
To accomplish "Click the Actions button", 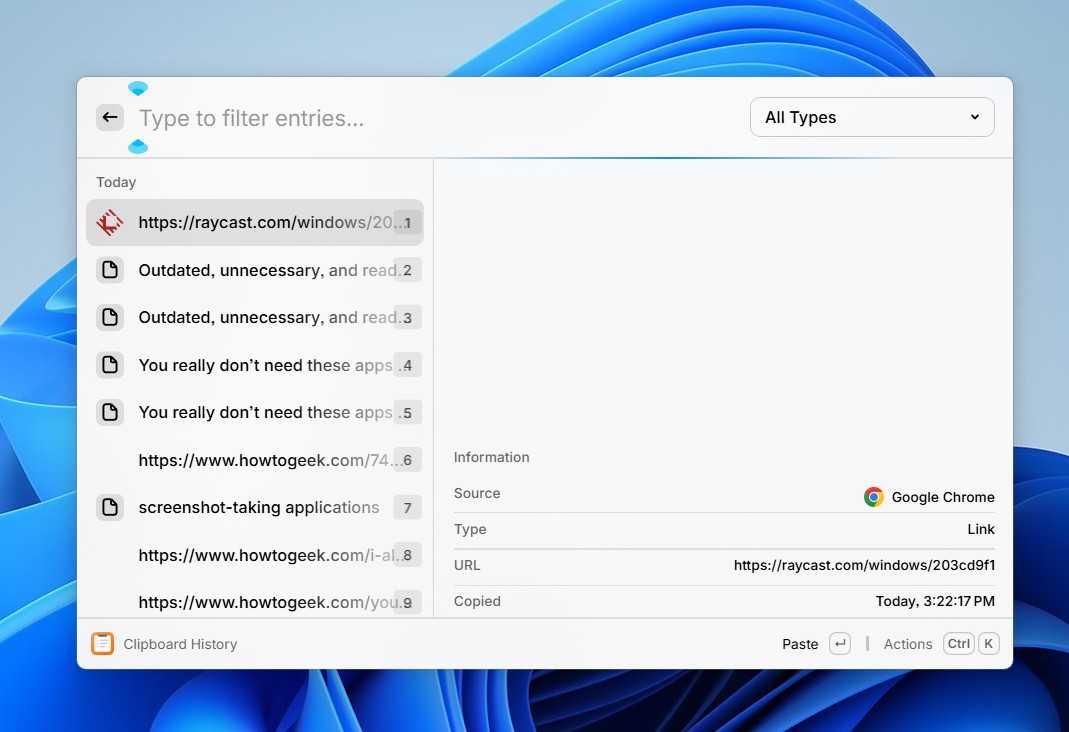I will coord(907,643).
